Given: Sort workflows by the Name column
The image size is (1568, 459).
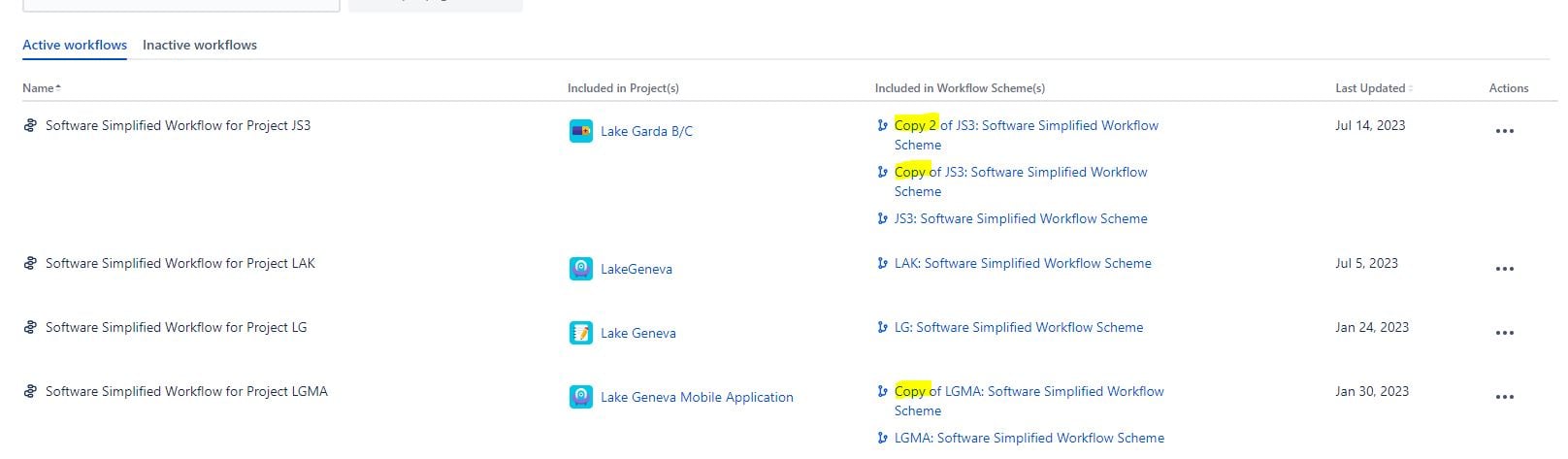Looking at the screenshot, I should tap(42, 87).
